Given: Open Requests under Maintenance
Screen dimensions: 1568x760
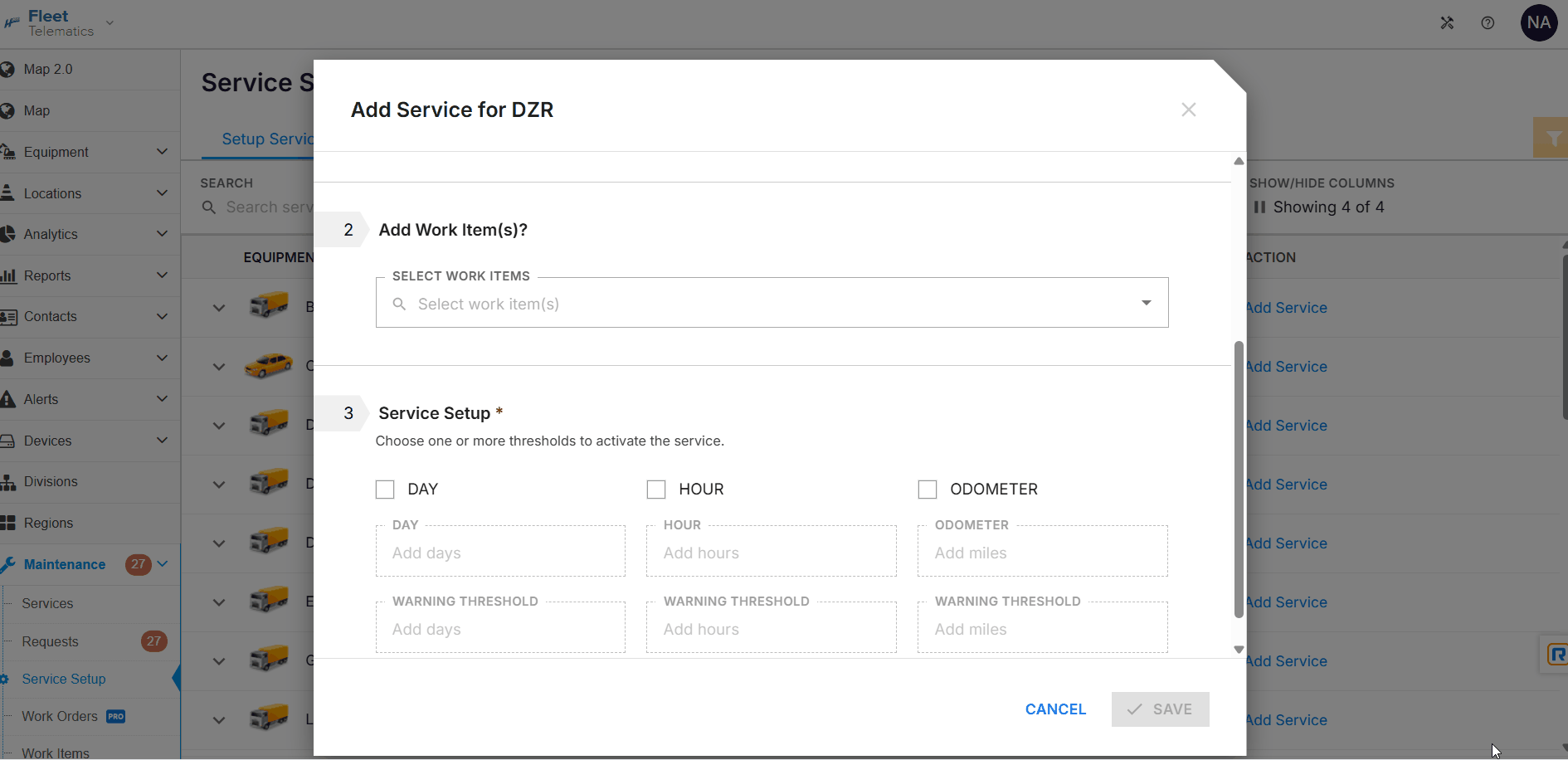Looking at the screenshot, I should tap(50, 641).
